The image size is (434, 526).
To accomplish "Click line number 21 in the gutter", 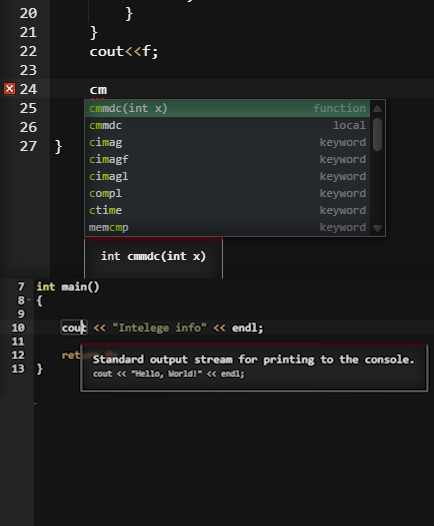I will [x=28, y=33].
